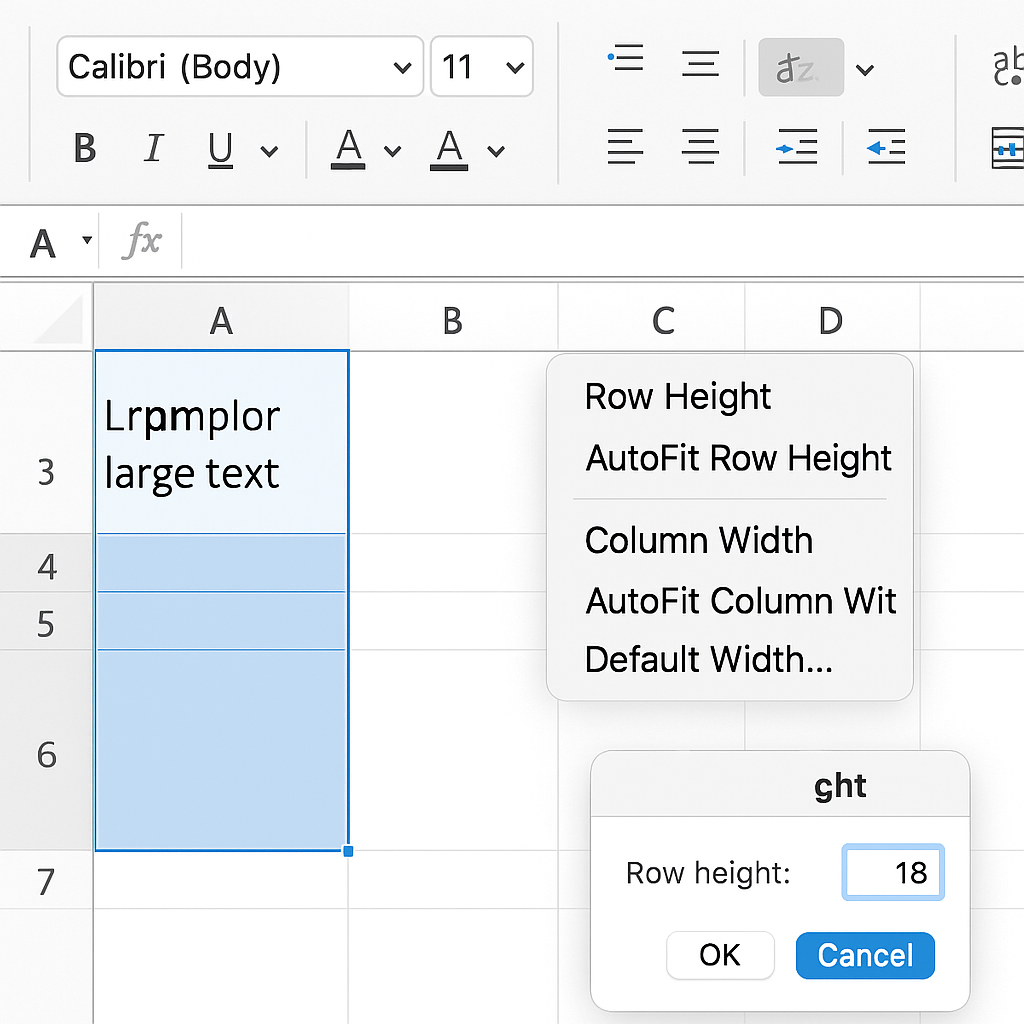This screenshot has width=1024, height=1024.
Task: Click Cancel in the row height dialog
Action: (865, 955)
